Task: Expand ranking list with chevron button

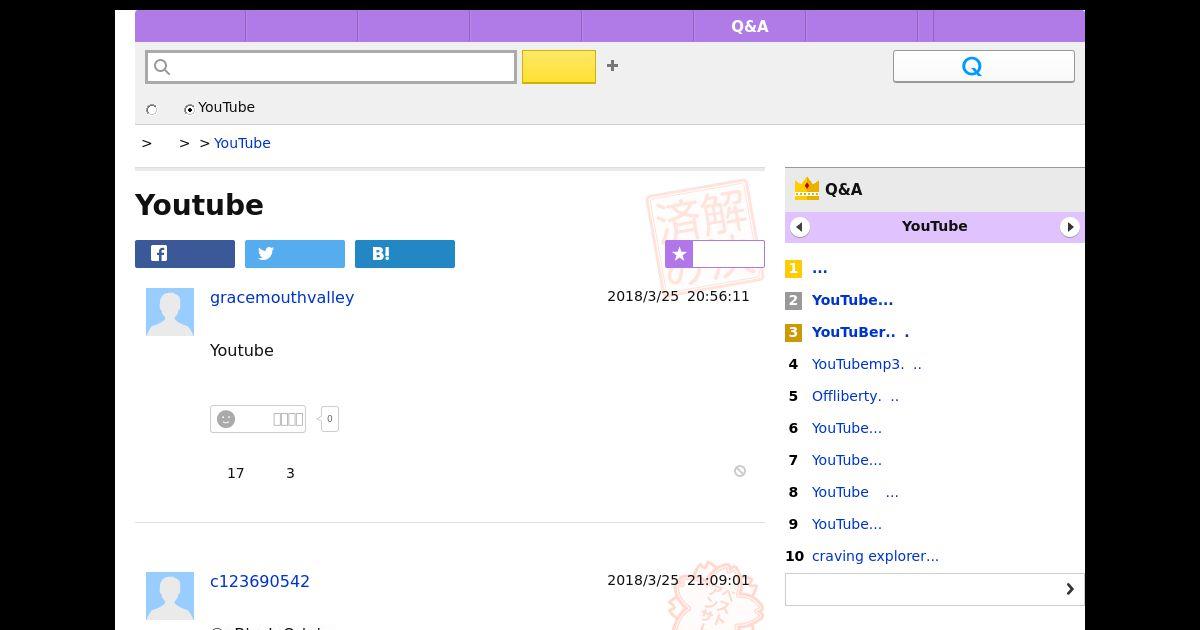Action: coord(934,589)
